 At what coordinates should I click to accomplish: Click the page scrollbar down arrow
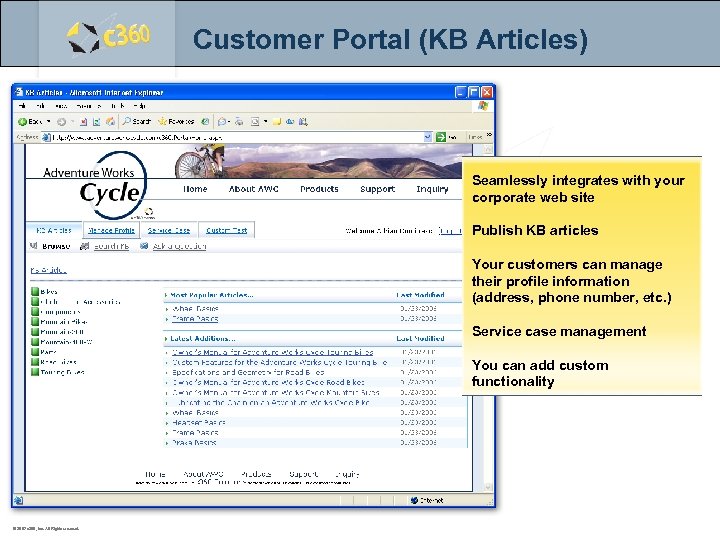click(488, 487)
